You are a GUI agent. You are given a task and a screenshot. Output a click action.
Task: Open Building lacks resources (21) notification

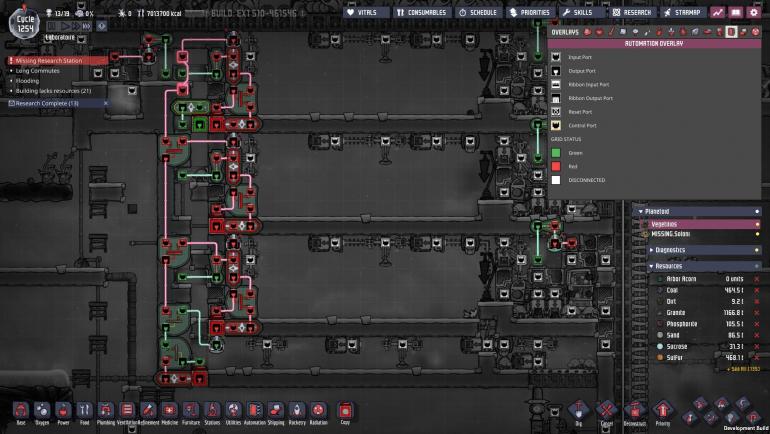pyautogui.click(x=53, y=91)
